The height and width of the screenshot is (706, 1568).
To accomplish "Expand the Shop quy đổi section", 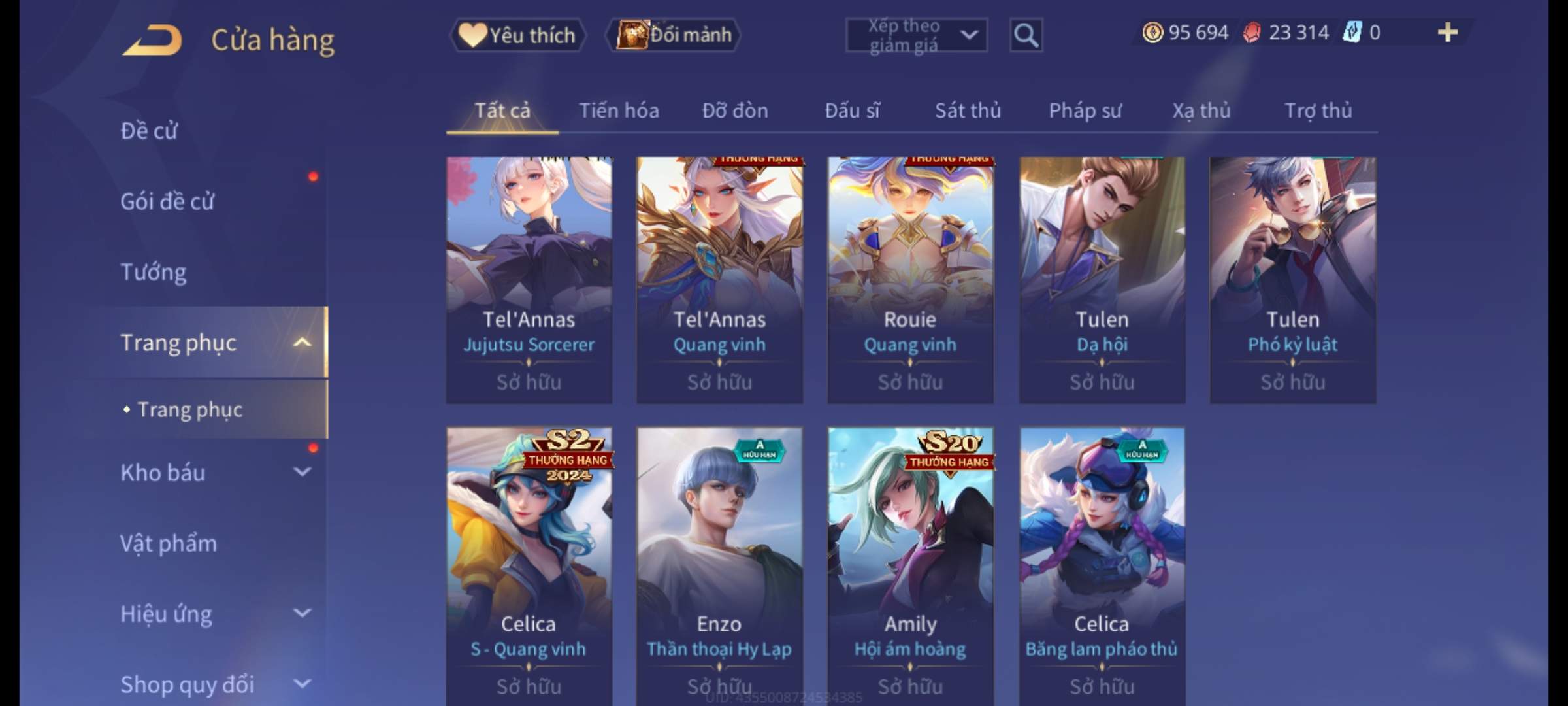I will [x=302, y=684].
